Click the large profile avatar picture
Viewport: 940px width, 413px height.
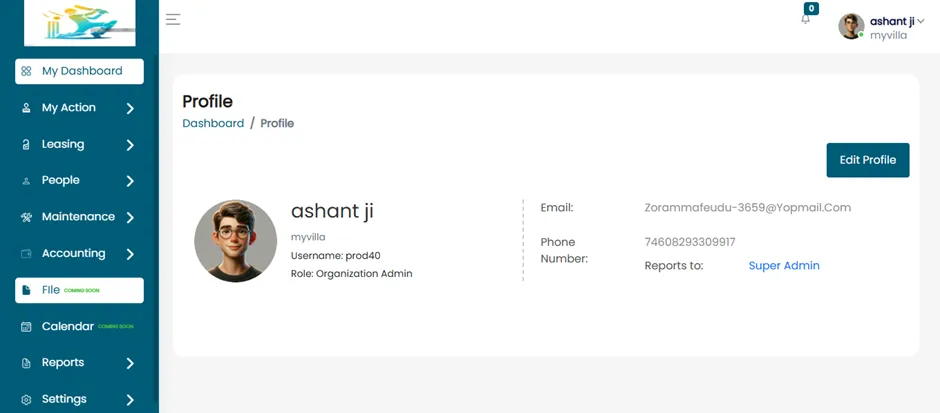[x=236, y=241]
